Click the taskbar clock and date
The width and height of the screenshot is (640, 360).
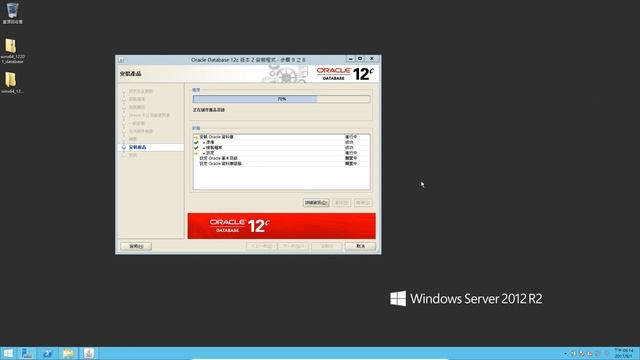624,353
